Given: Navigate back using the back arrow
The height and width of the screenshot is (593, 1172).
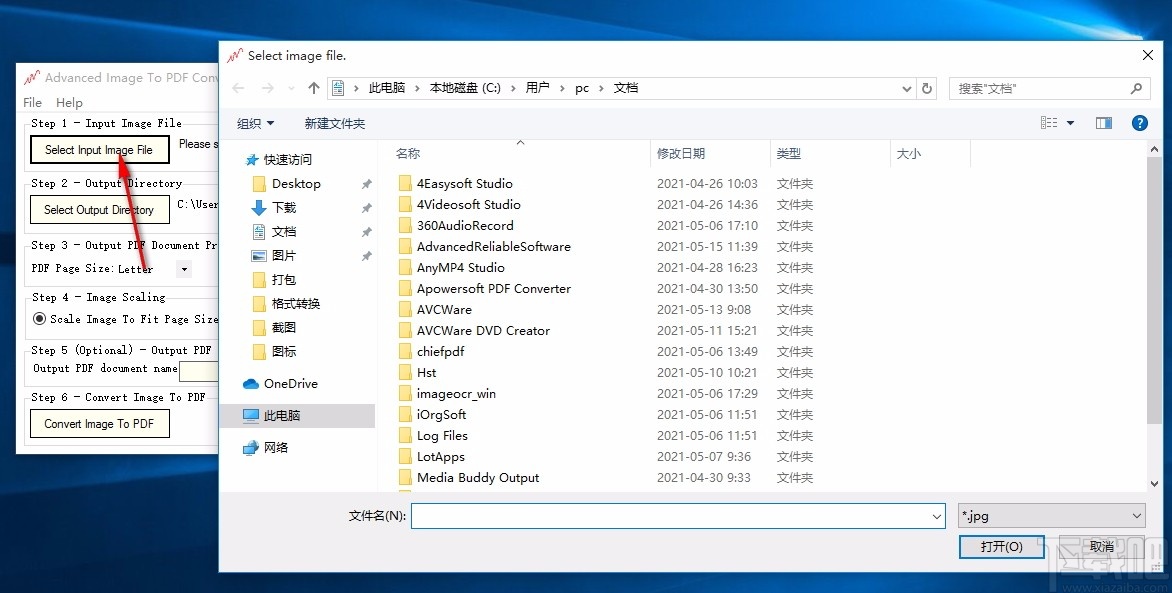Looking at the screenshot, I should (x=237, y=88).
